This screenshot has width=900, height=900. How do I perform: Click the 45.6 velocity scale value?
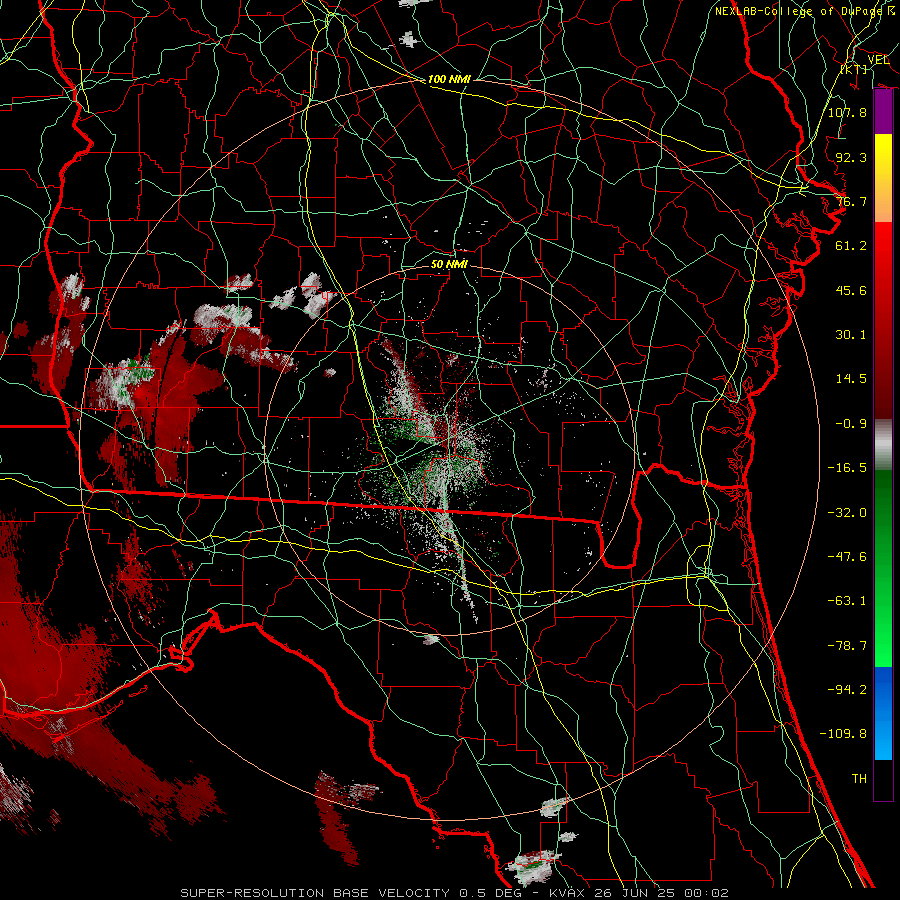click(x=851, y=290)
